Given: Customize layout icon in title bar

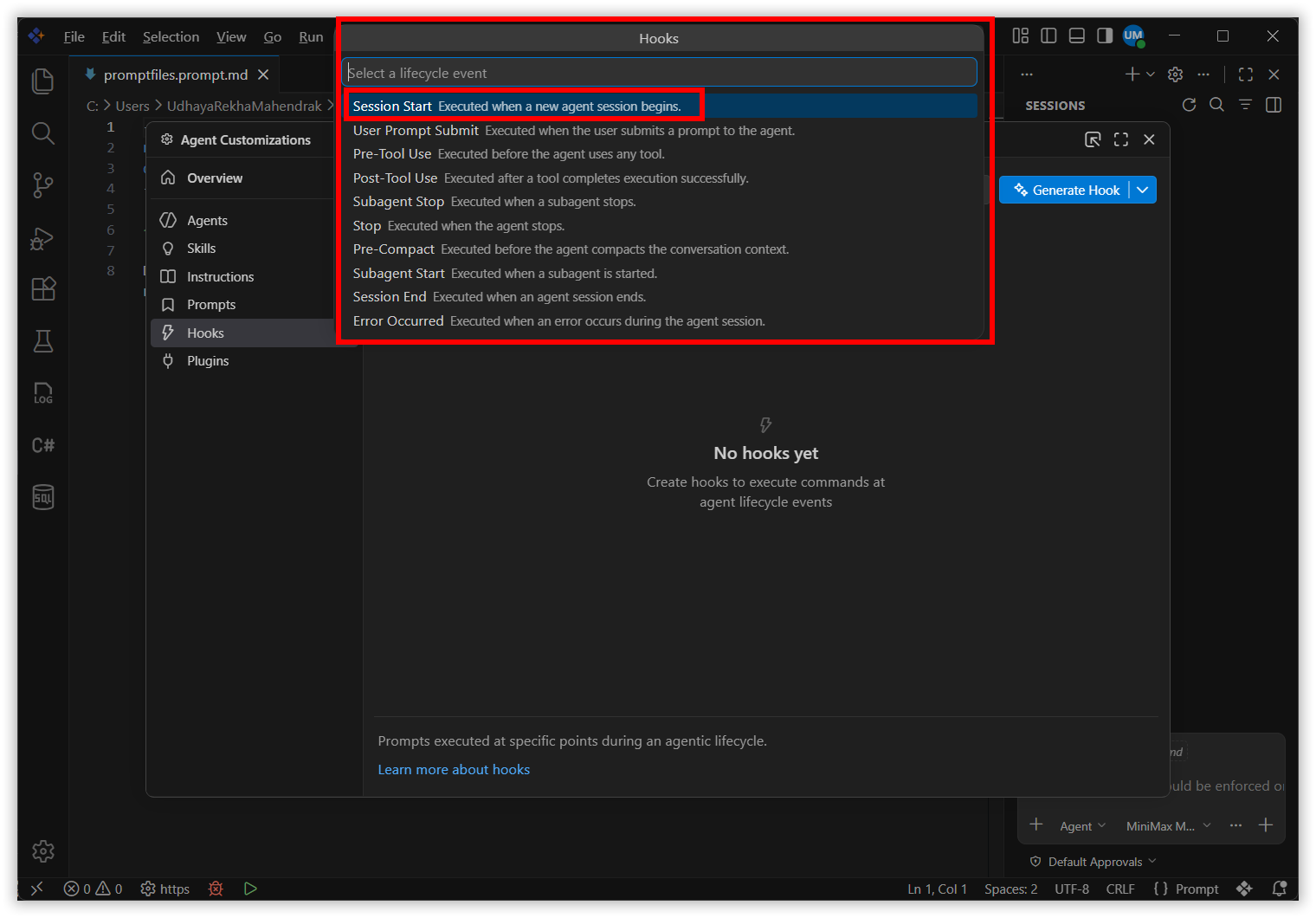Looking at the screenshot, I should 1021,36.
